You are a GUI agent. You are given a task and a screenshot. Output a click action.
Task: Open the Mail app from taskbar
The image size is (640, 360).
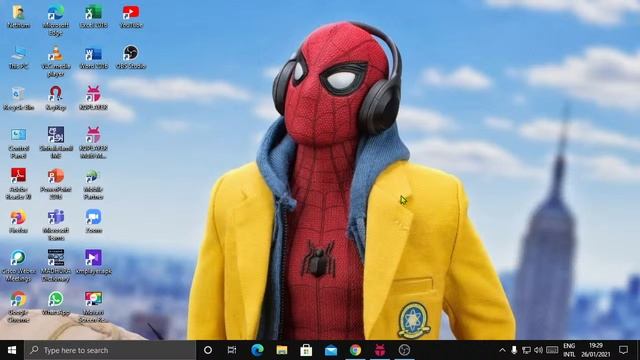[x=331, y=350]
